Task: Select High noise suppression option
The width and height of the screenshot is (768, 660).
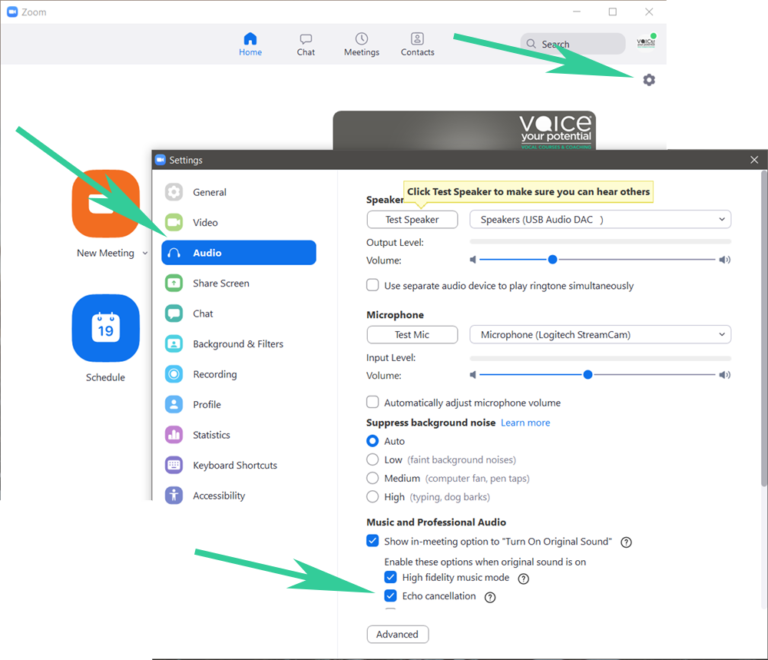Action: click(372, 497)
